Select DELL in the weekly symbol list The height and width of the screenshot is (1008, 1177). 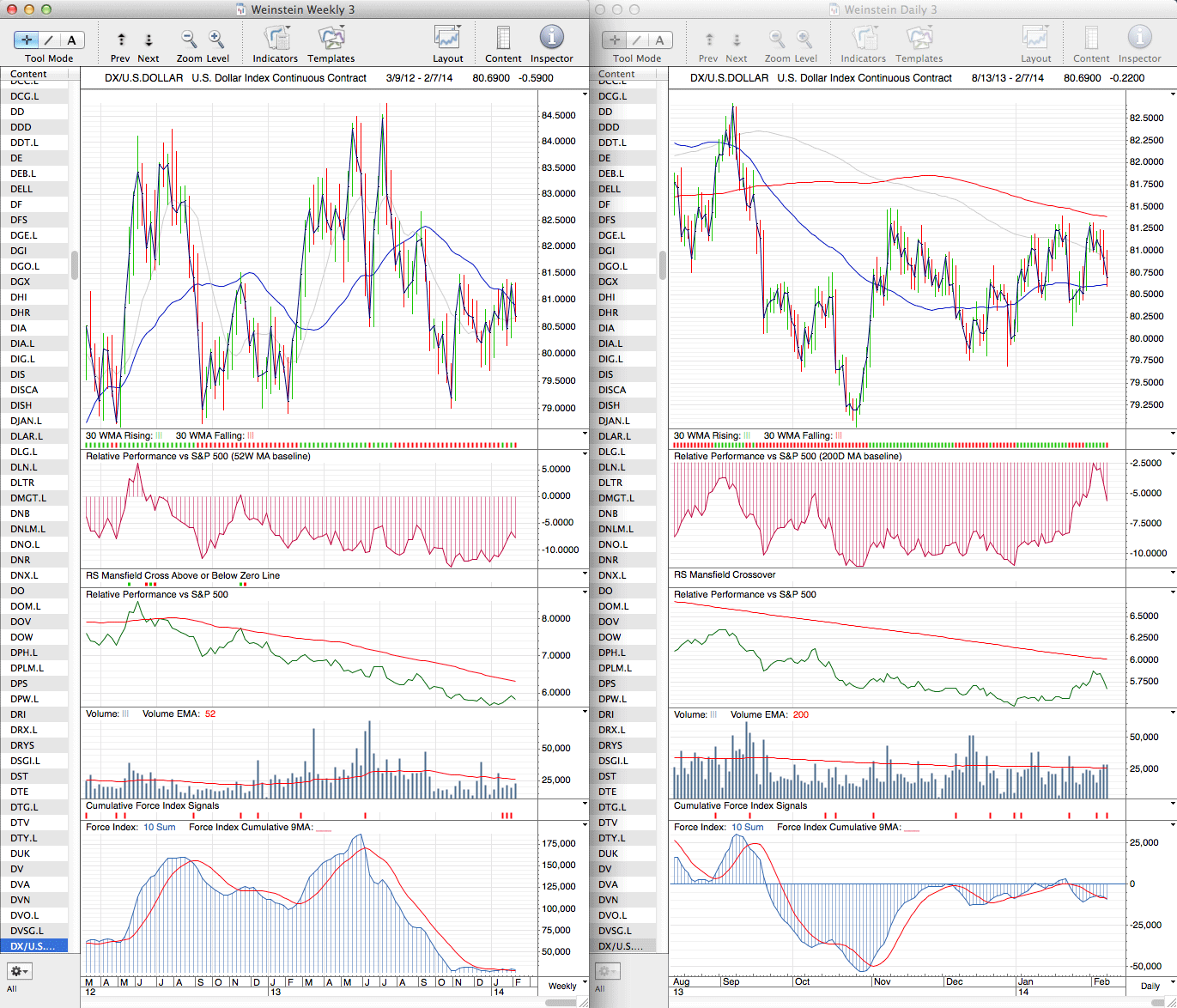(21, 189)
